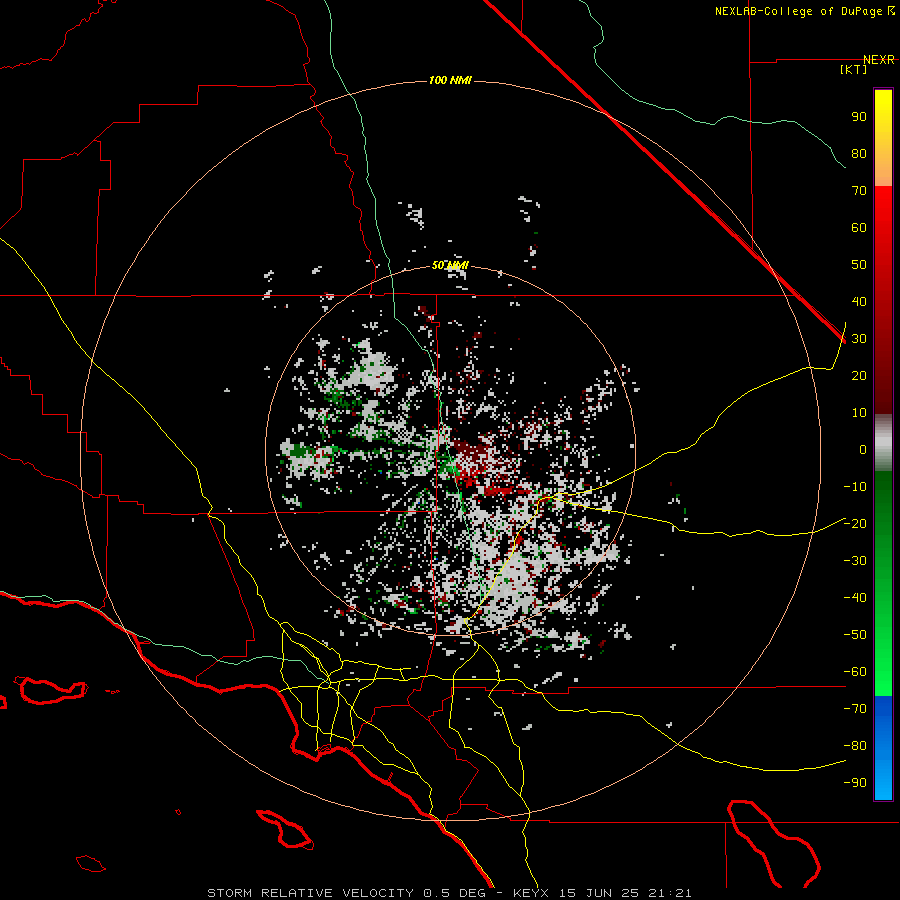Click the 80 value on the velocity scale
Image resolution: width=900 pixels, height=900 pixels.
[x=859, y=153]
